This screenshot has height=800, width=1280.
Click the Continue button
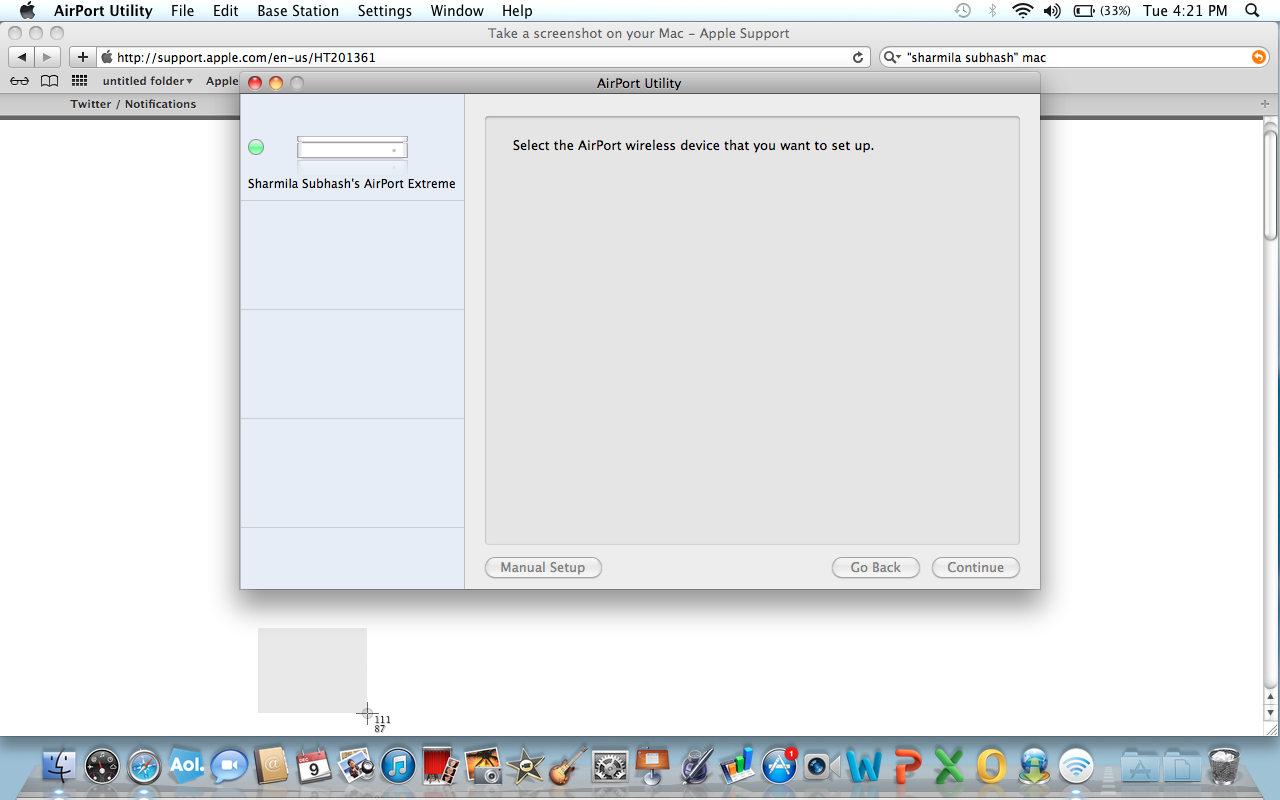975,567
